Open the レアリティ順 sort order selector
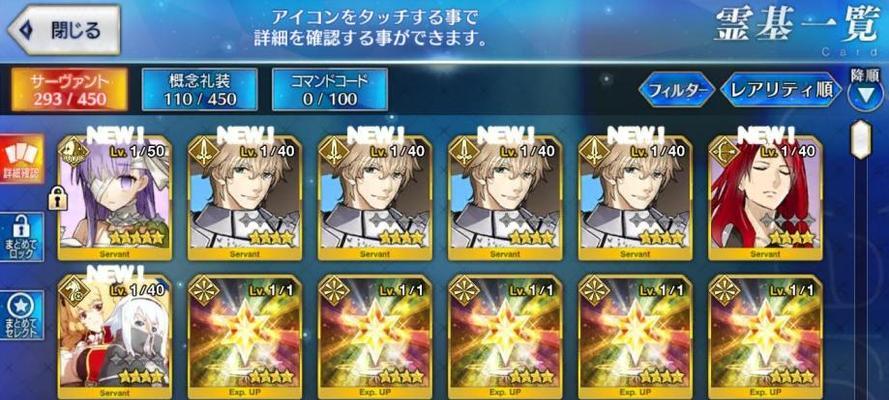This screenshot has width=889, height=400. point(781,90)
